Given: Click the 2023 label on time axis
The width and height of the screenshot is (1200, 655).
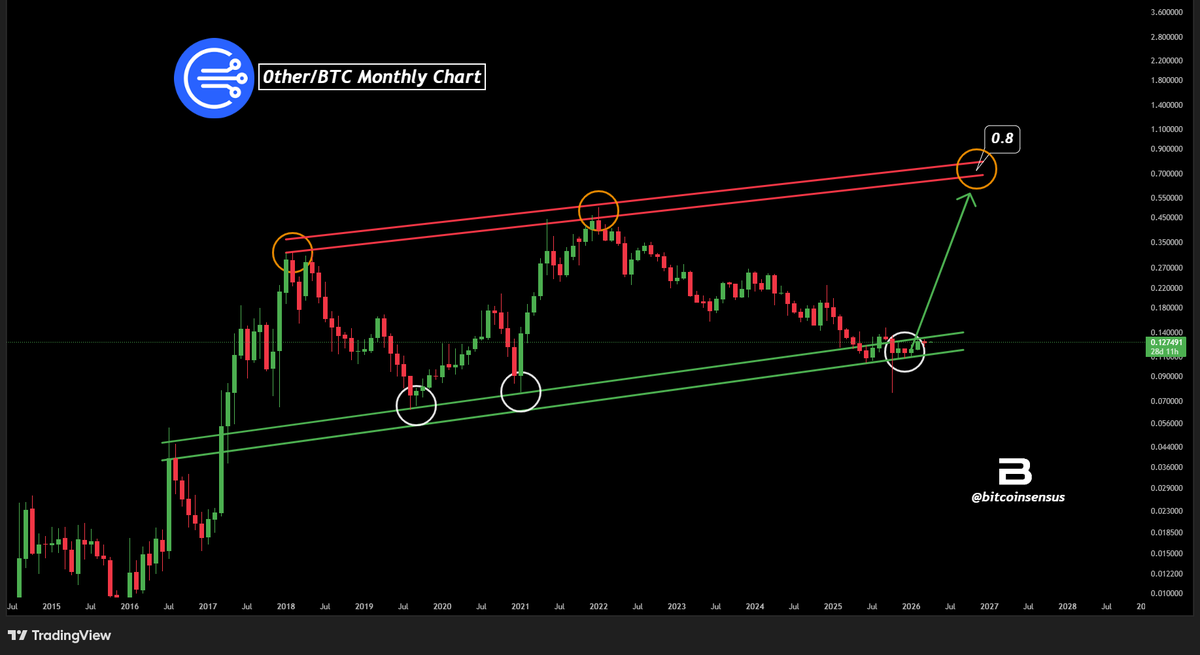Looking at the screenshot, I should (676, 606).
